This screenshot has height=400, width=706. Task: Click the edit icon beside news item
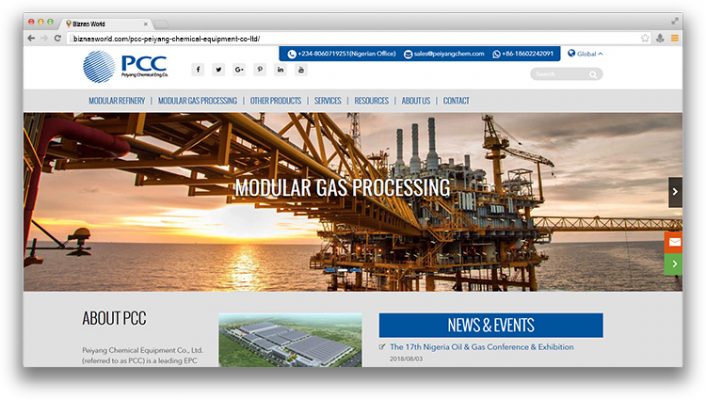pos(382,346)
